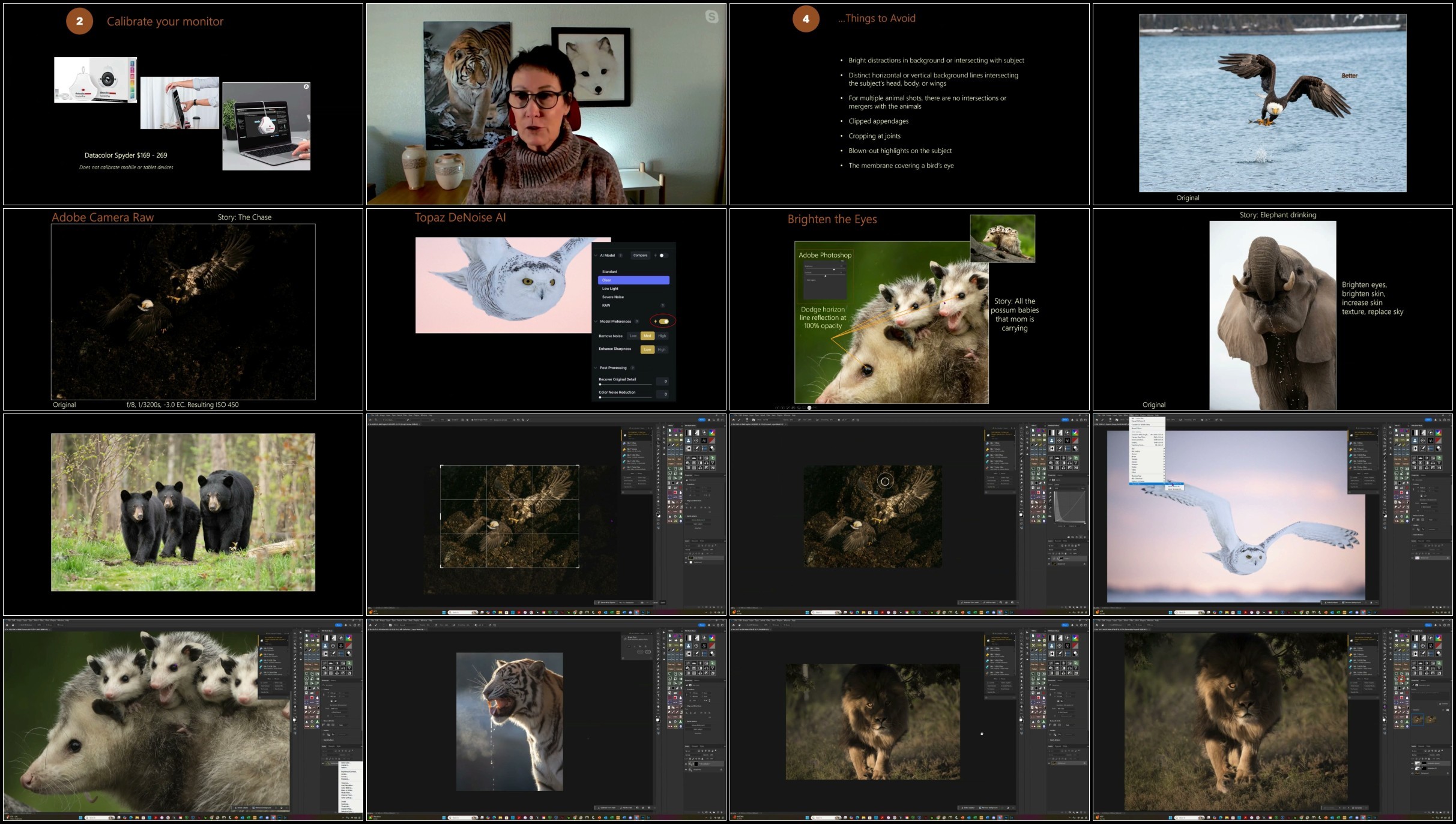Open the help icon beside Model Preferences
This screenshot has width=1456, height=824.
tap(637, 321)
